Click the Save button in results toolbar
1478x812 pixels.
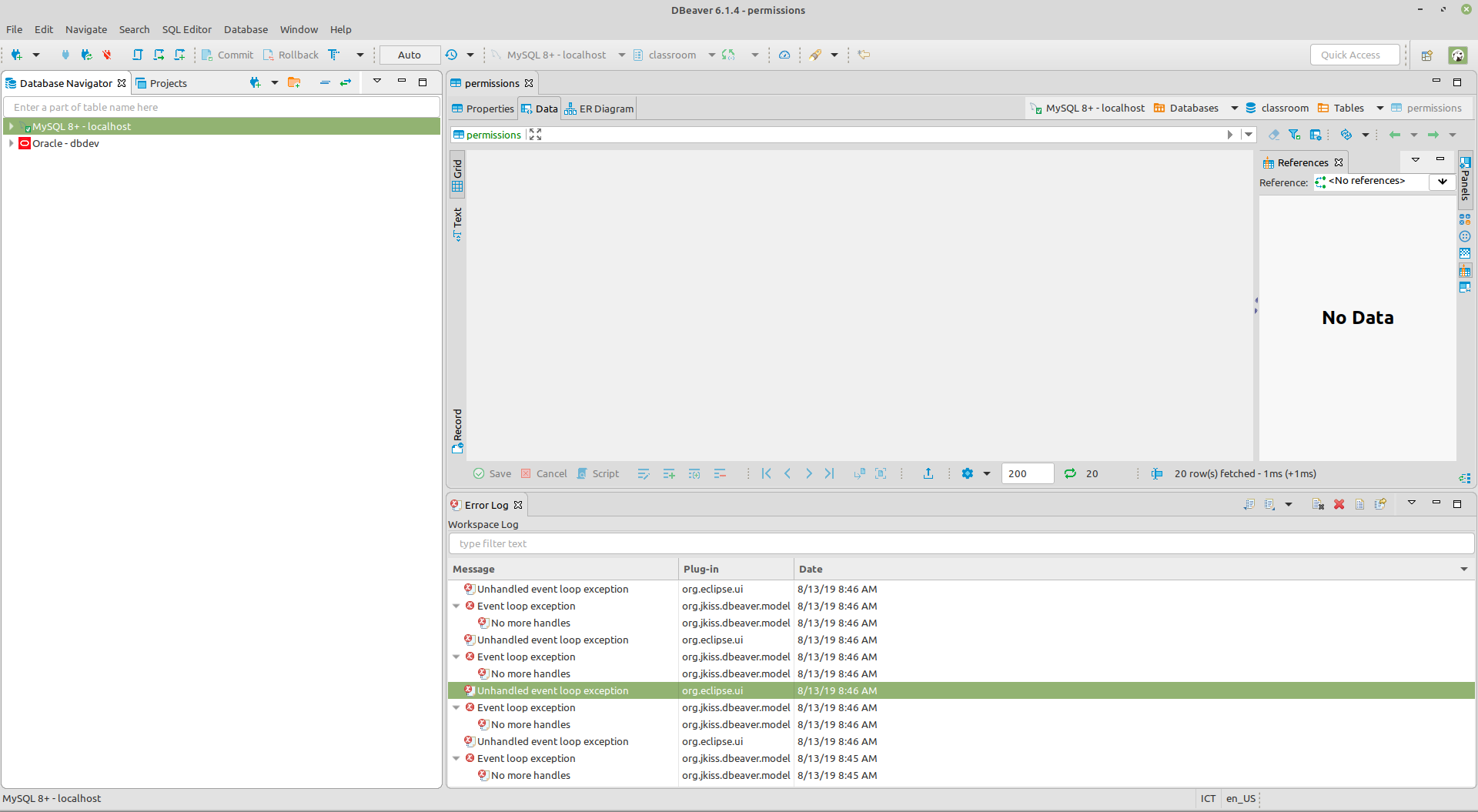pos(492,473)
